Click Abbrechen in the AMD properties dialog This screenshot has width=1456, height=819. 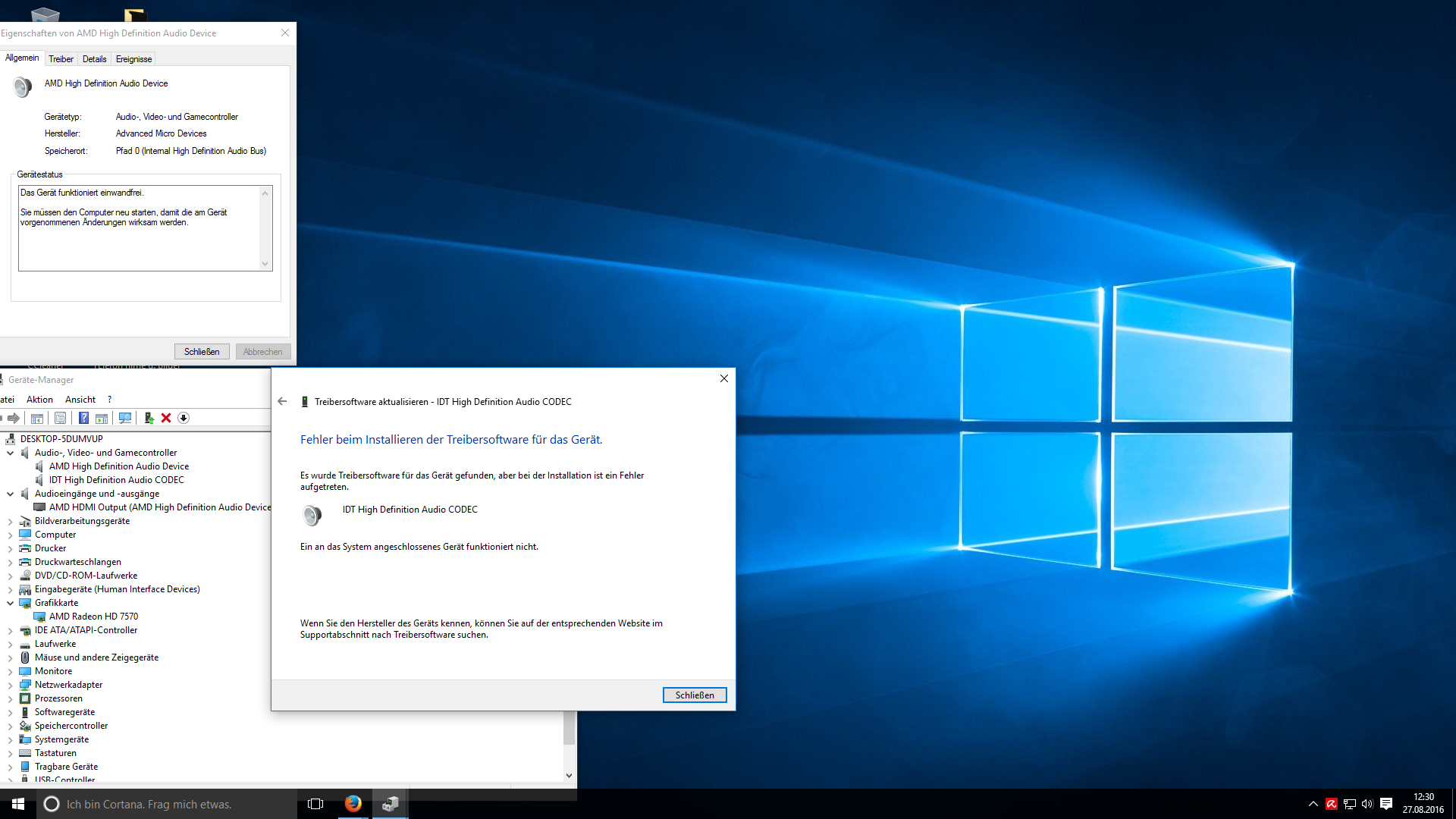(263, 352)
